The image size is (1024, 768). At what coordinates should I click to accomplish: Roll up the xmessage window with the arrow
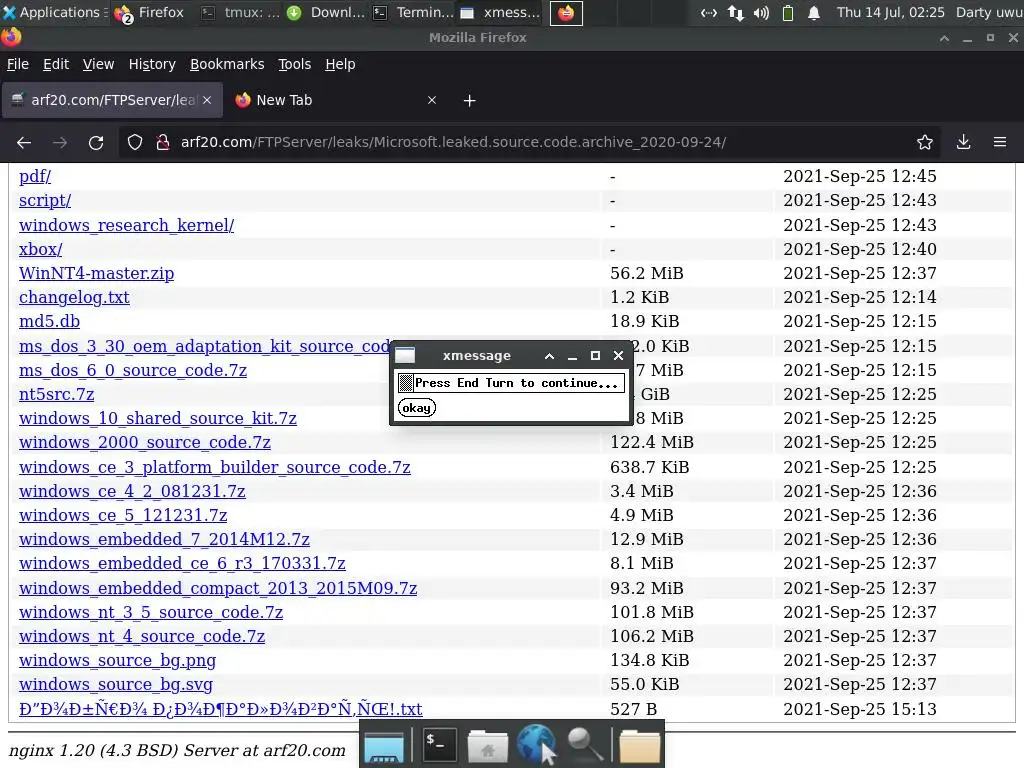pos(549,356)
